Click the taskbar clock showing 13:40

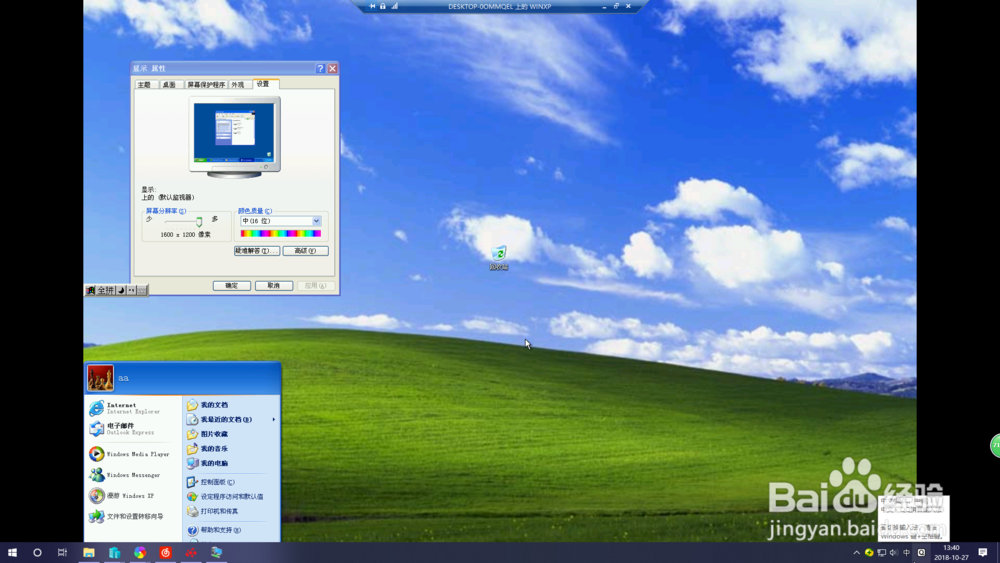952,552
